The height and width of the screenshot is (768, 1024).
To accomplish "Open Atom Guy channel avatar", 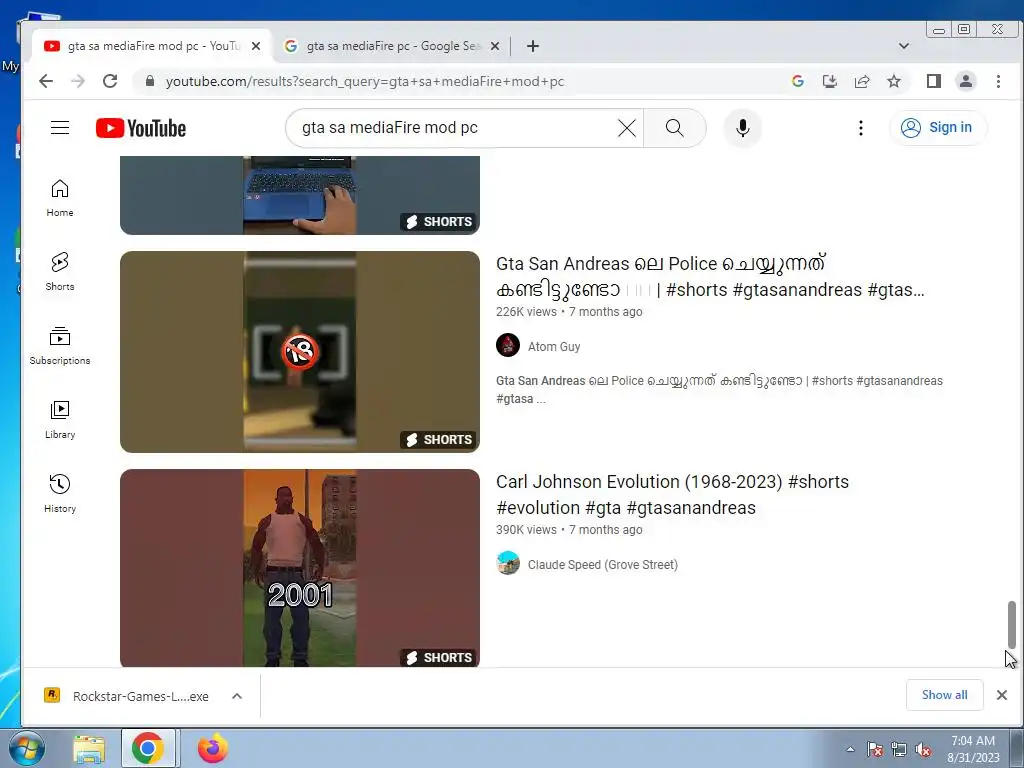I will pyautogui.click(x=507, y=345).
